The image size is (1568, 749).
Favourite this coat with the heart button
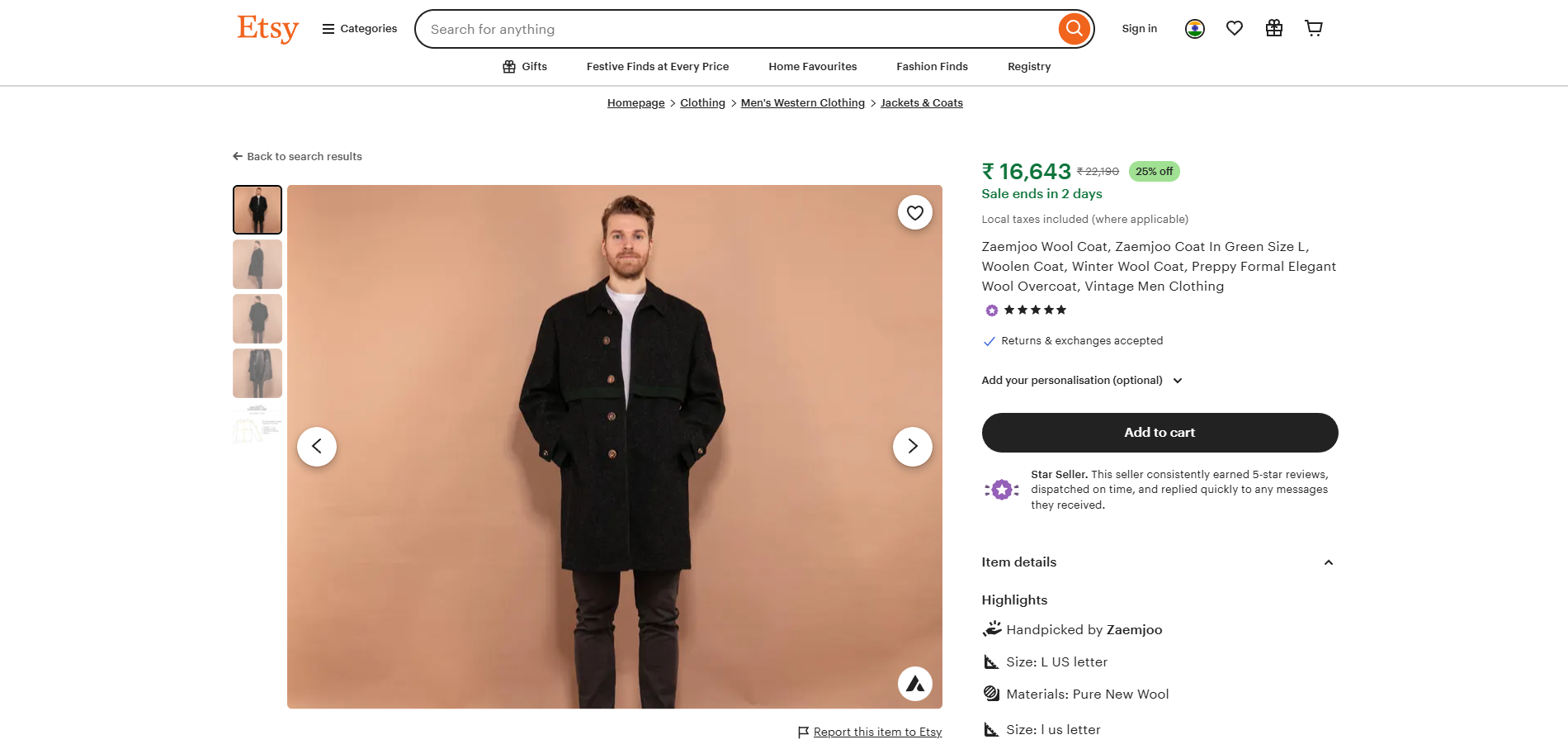click(x=914, y=213)
